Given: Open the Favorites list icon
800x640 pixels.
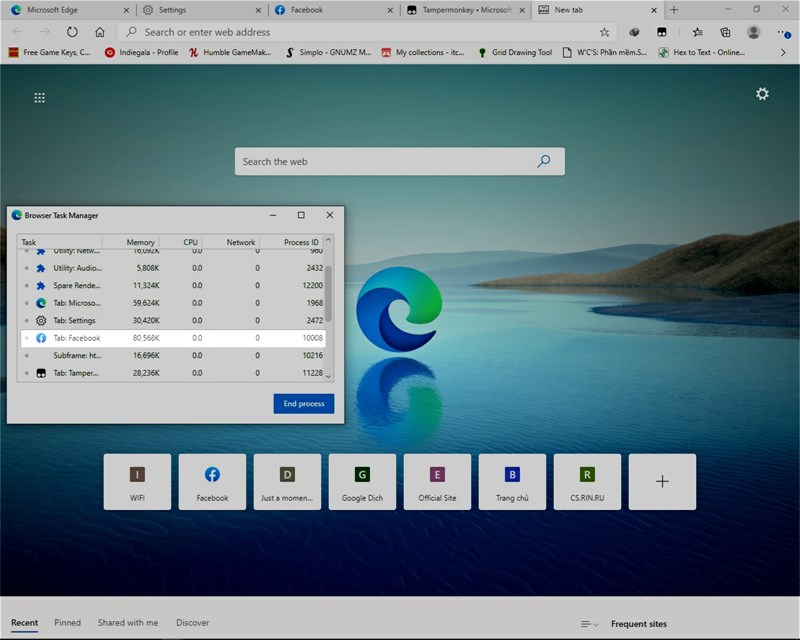Looking at the screenshot, I should (697, 32).
